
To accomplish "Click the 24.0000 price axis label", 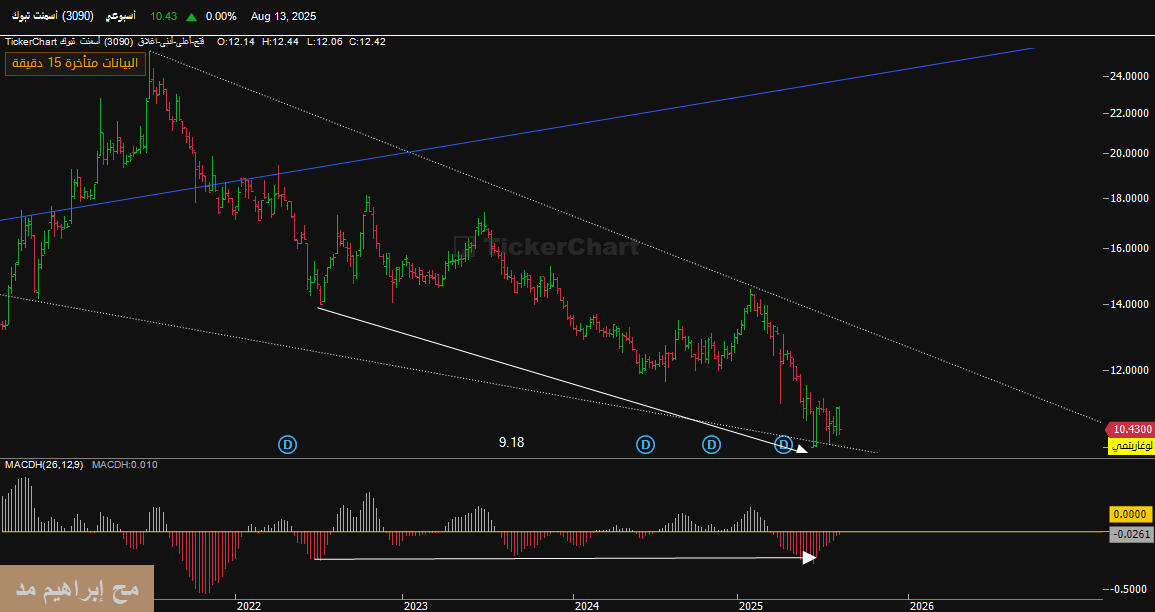I will coord(1128,76).
